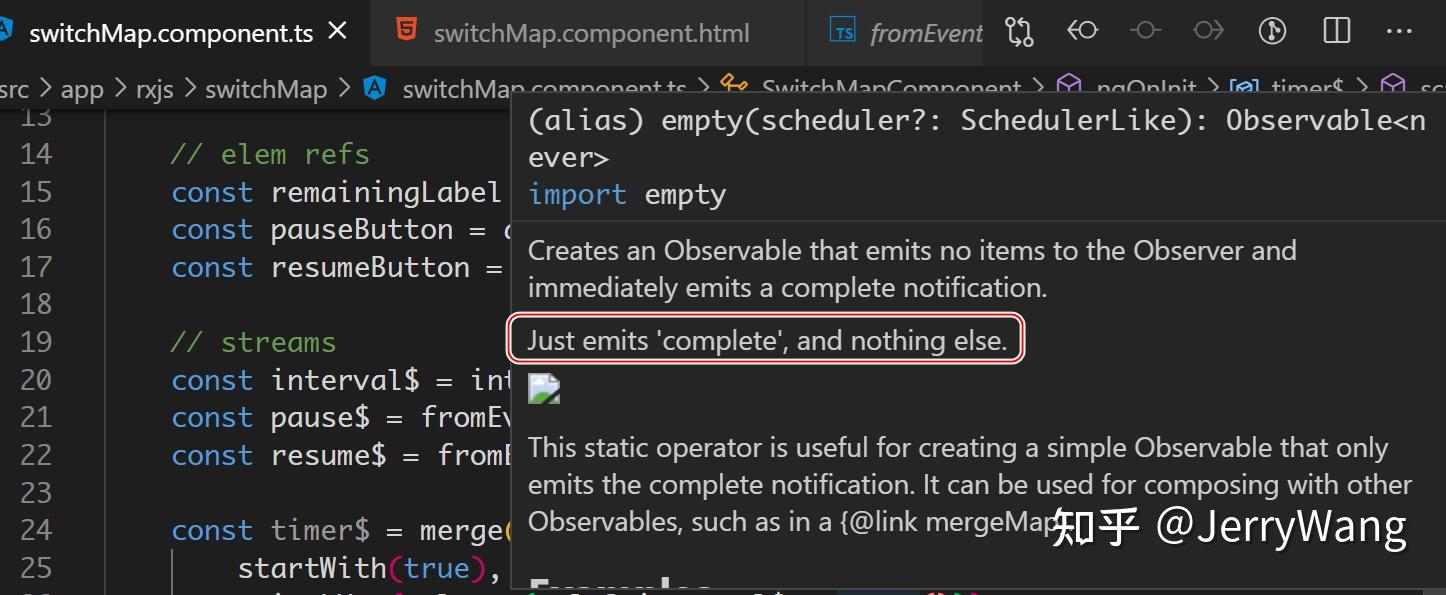Image resolution: width=1446 pixels, height=595 pixels.
Task: Switch to switchMap.component.html tab
Action: coord(591,34)
